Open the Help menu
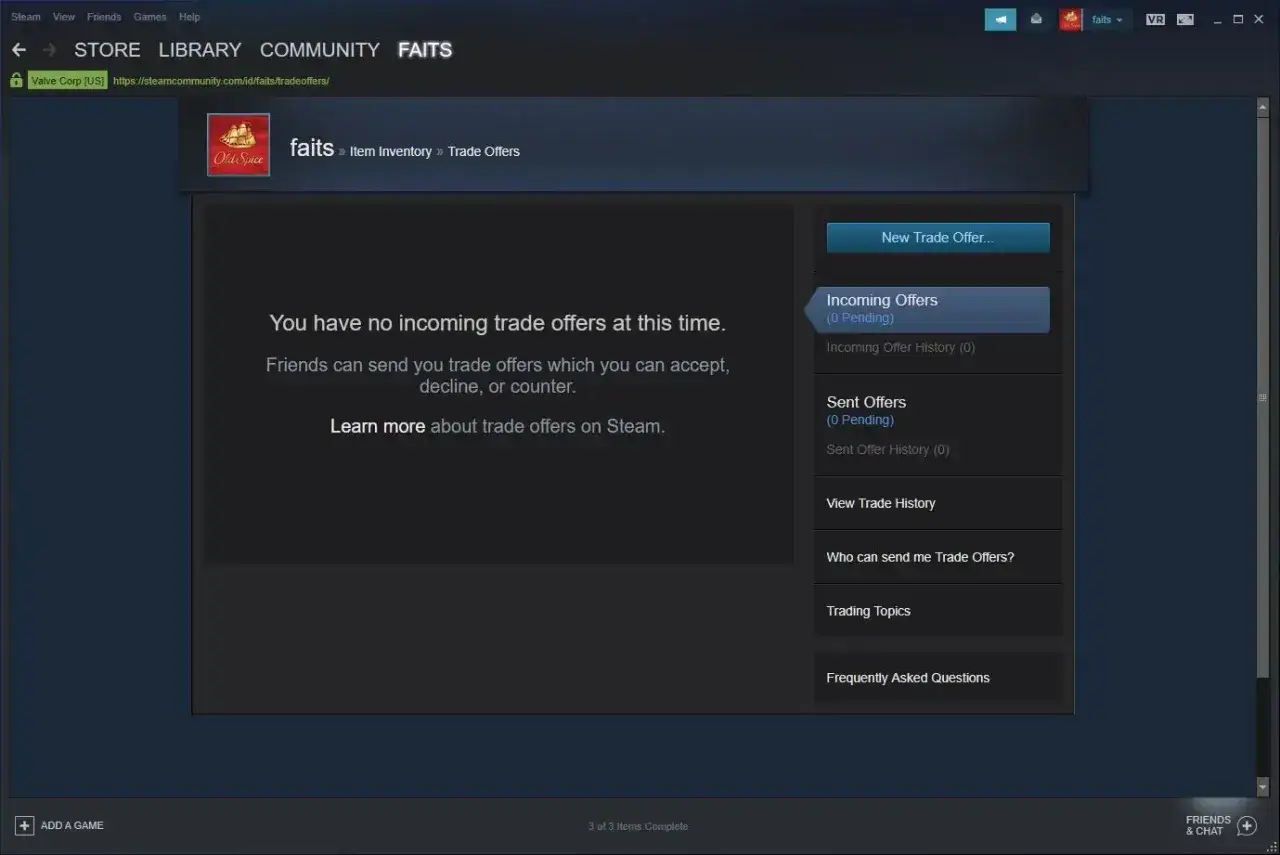 click(x=189, y=17)
